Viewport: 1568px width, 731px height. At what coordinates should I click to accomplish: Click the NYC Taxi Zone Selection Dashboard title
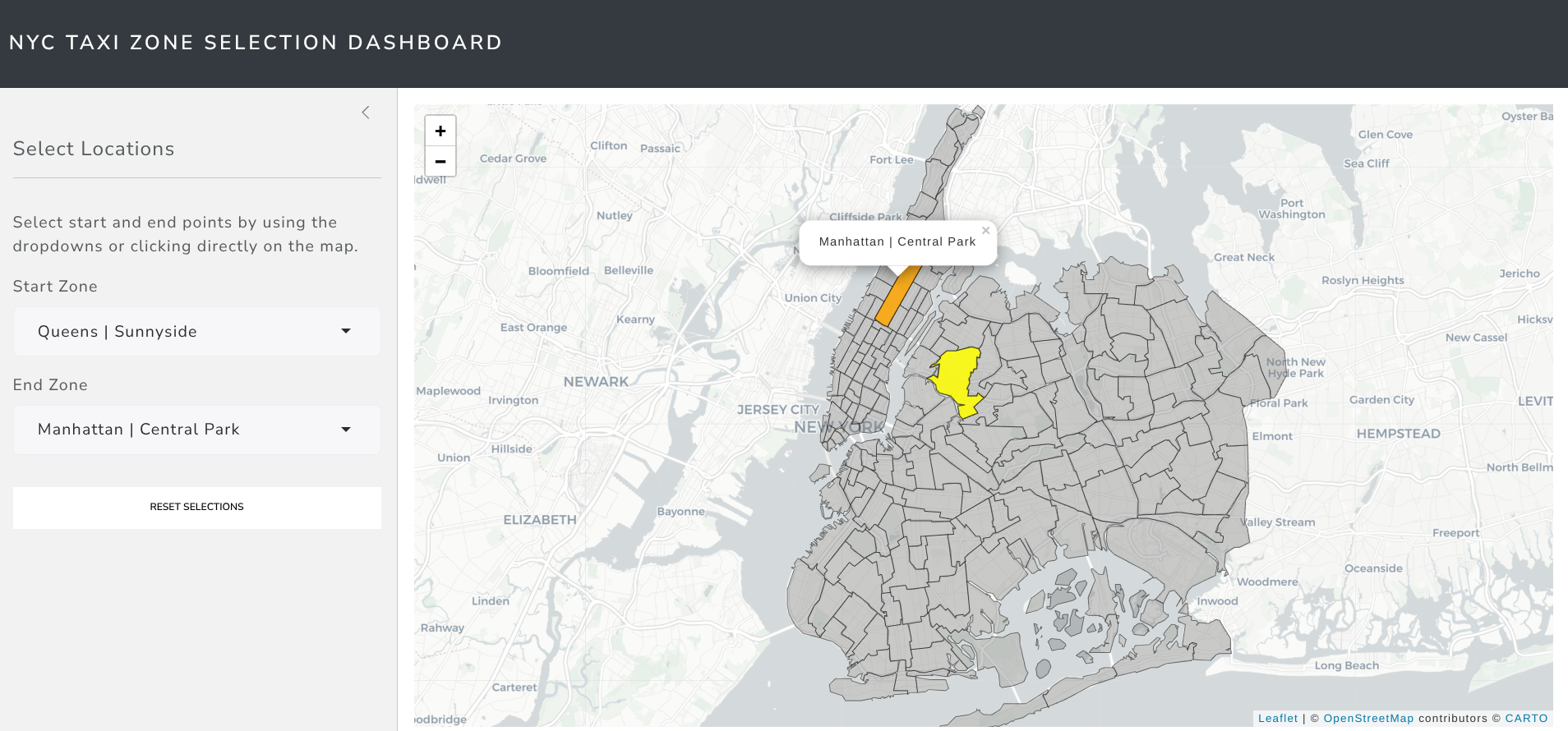256,43
